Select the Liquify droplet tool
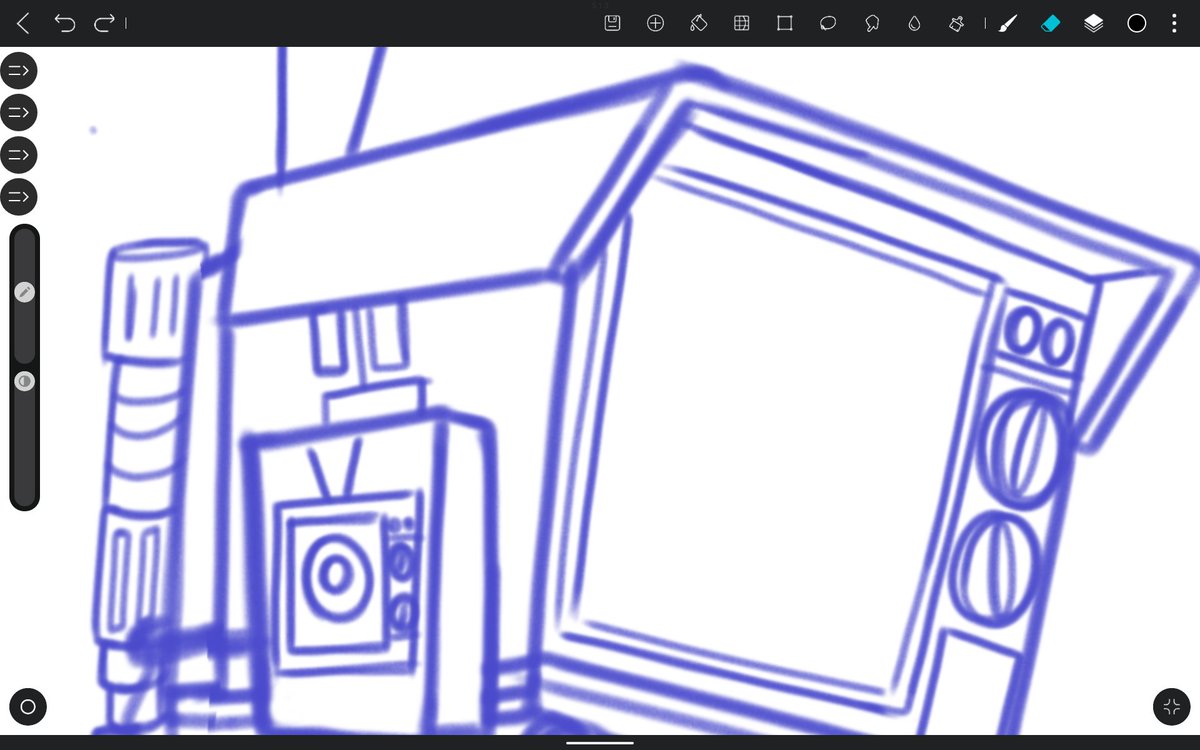The width and height of the screenshot is (1200, 750). pyautogui.click(x=914, y=22)
